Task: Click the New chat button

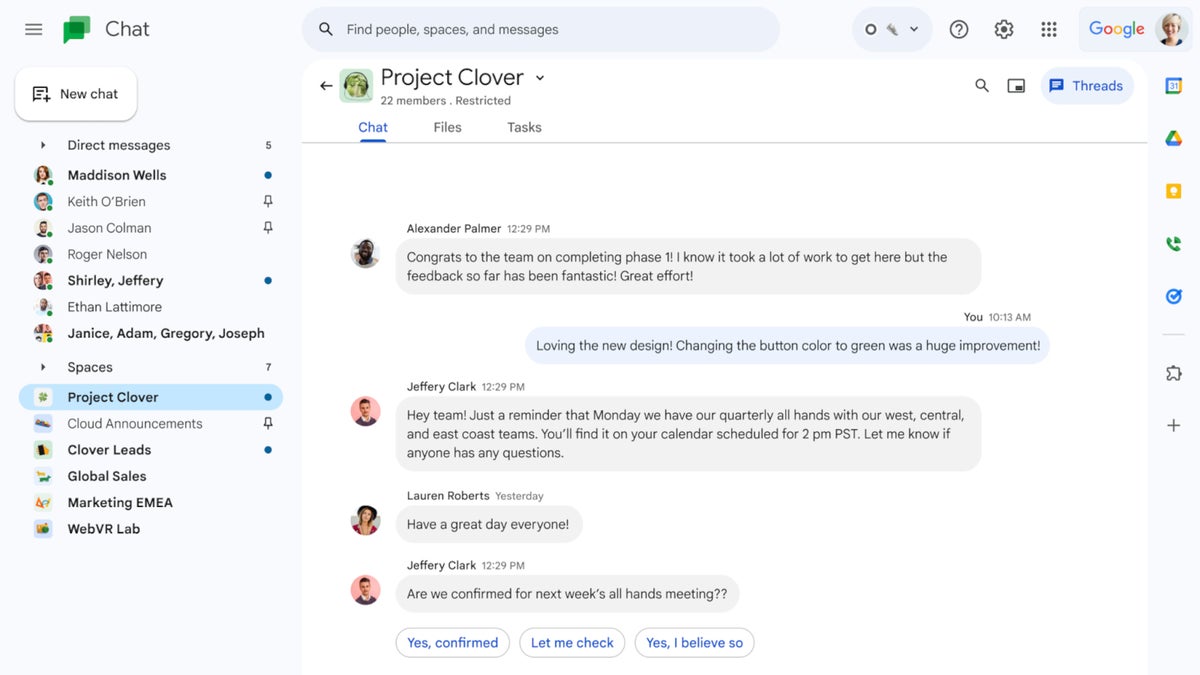Action: [x=76, y=94]
